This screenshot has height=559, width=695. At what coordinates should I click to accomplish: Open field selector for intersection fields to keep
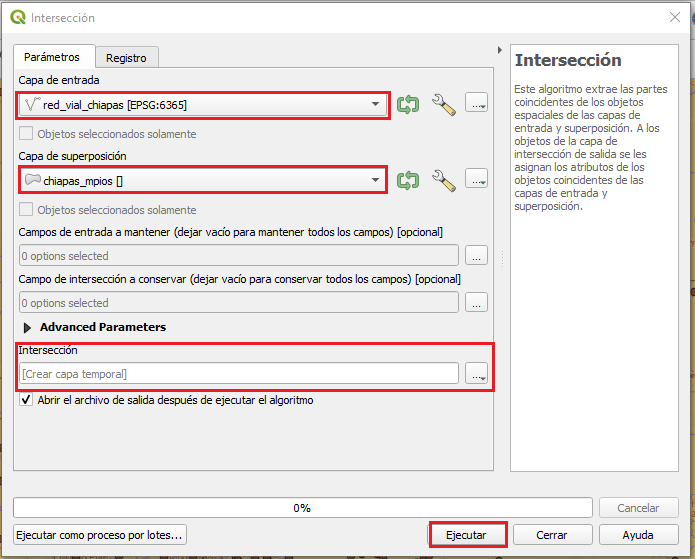476,303
